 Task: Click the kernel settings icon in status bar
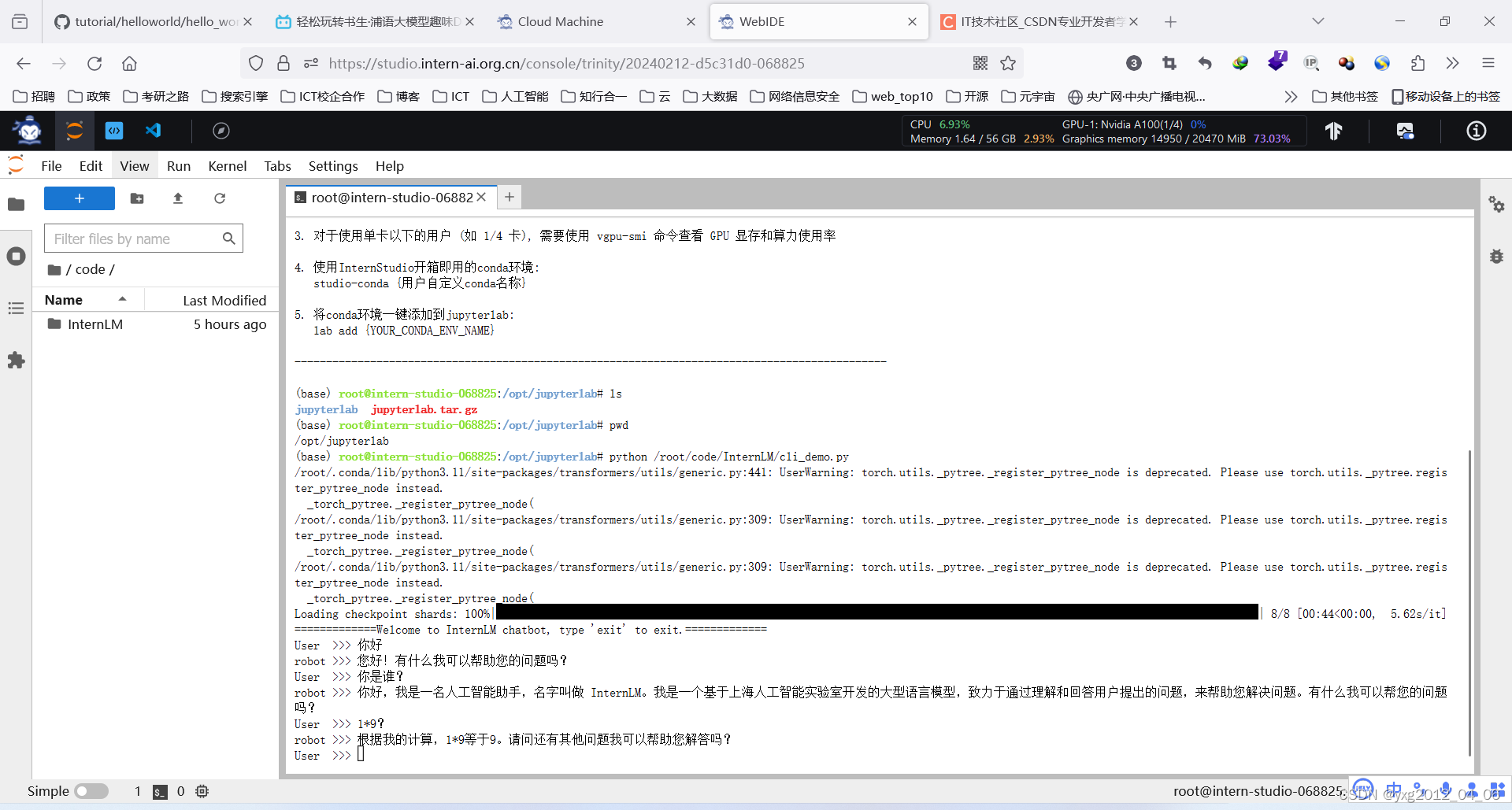tap(202, 791)
